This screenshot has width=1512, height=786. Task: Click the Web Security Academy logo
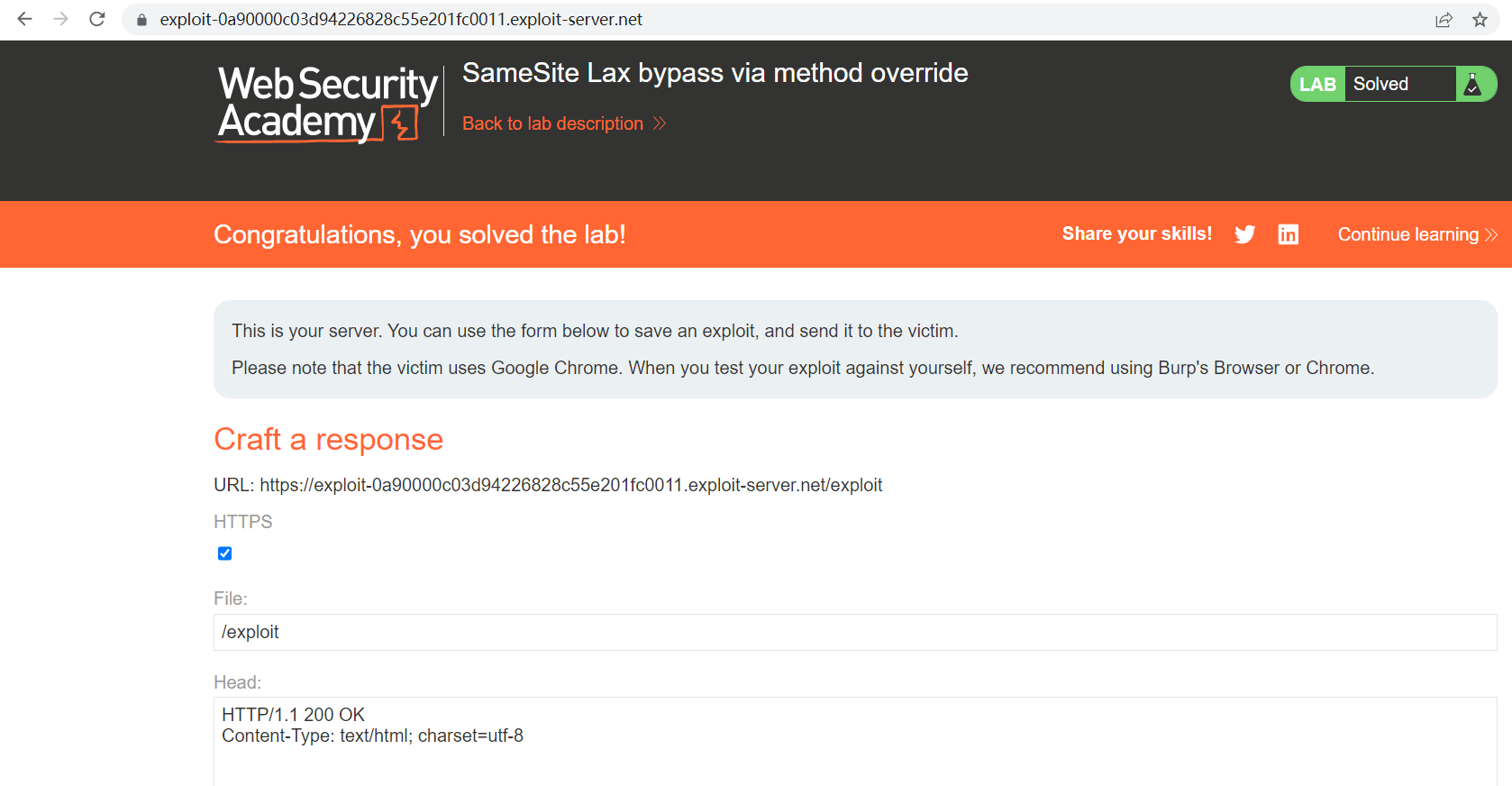(327, 103)
